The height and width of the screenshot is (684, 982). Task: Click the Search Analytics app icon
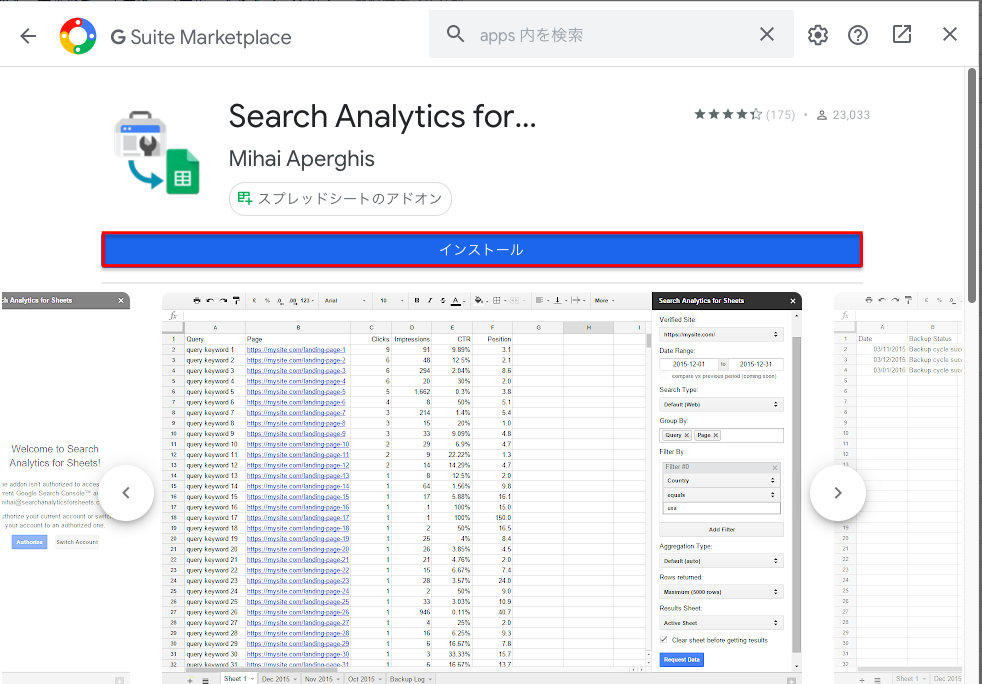157,152
